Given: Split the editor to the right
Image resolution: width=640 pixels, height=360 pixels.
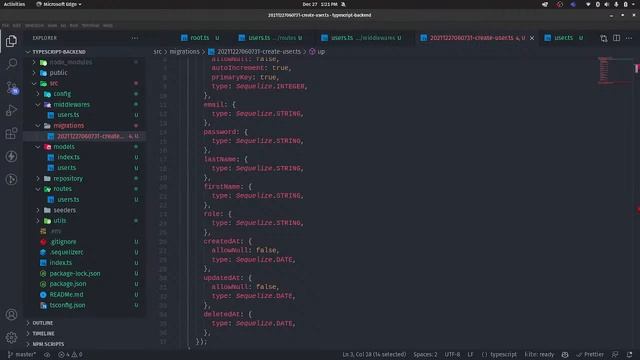Looking at the screenshot, I should 616,38.
